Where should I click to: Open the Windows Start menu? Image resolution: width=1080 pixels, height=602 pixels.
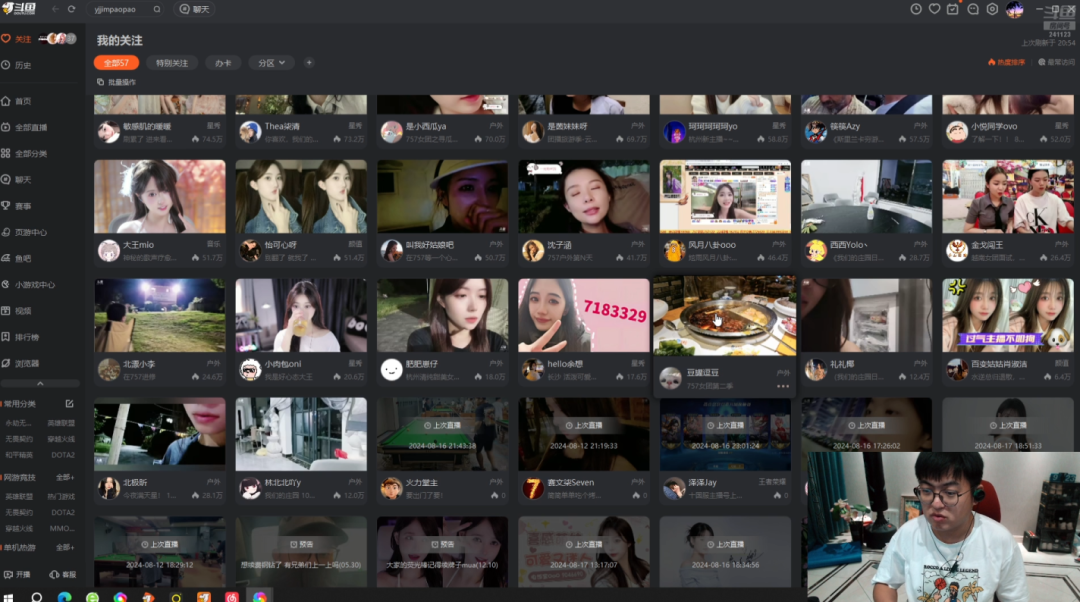pyautogui.click(x=8, y=597)
